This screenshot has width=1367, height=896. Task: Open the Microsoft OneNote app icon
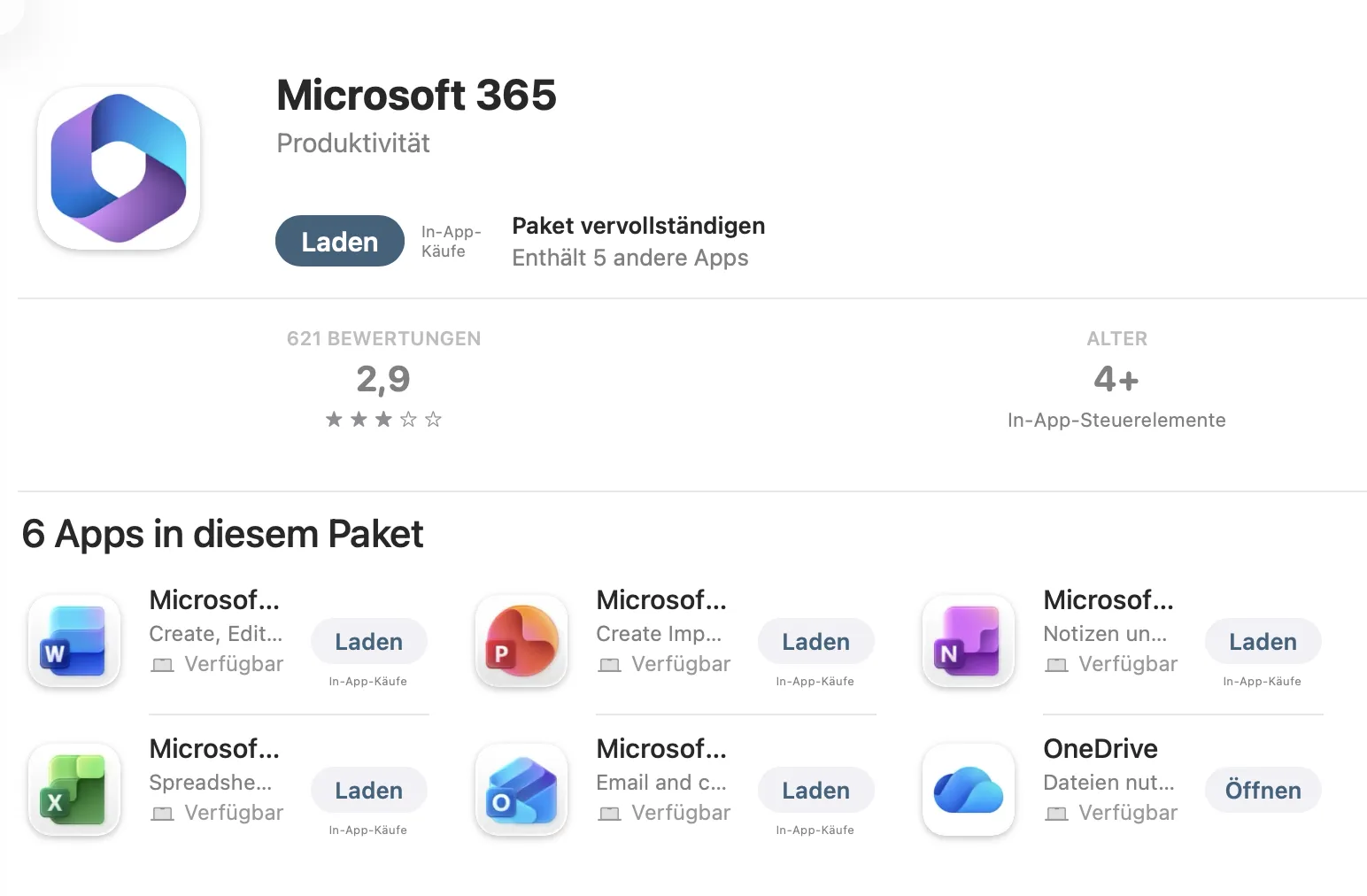point(968,641)
